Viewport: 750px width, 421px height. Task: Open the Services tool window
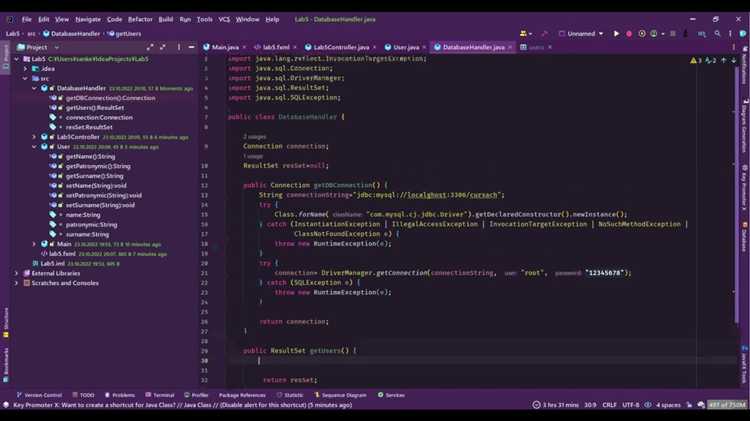pyautogui.click(x=391, y=395)
